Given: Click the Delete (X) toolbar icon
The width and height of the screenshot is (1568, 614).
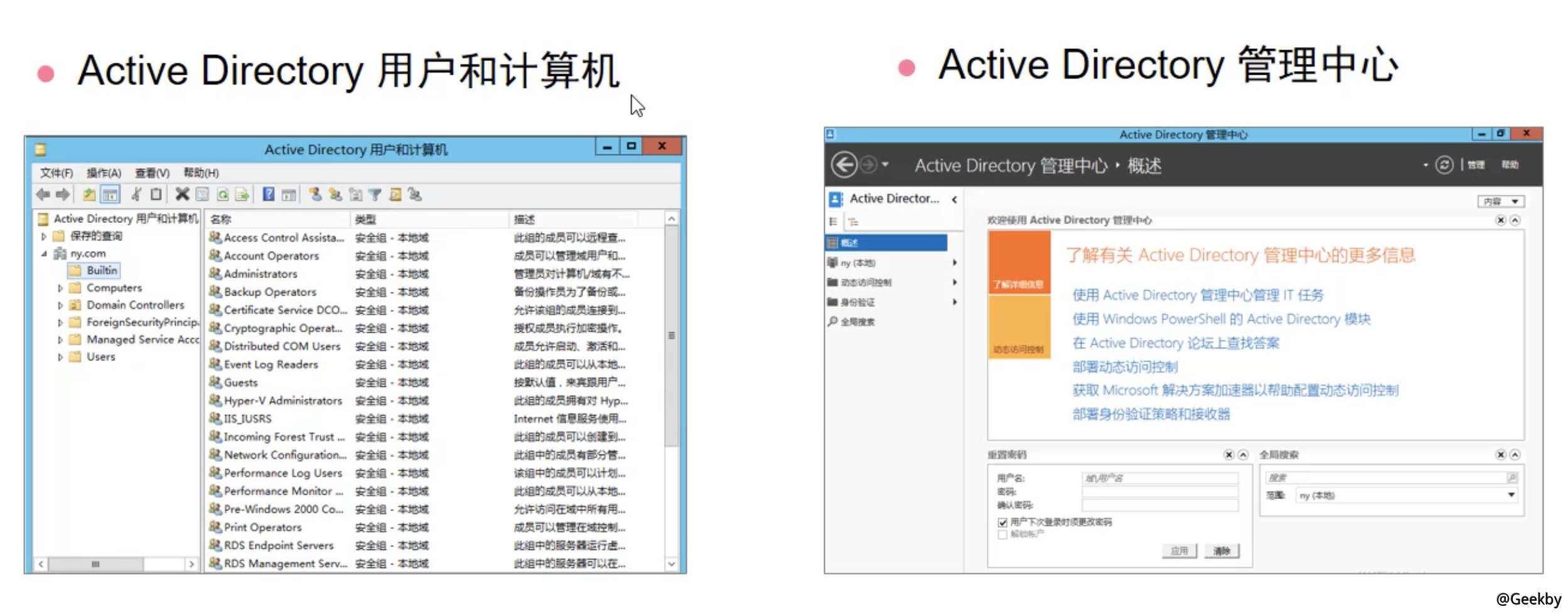Looking at the screenshot, I should [x=184, y=195].
